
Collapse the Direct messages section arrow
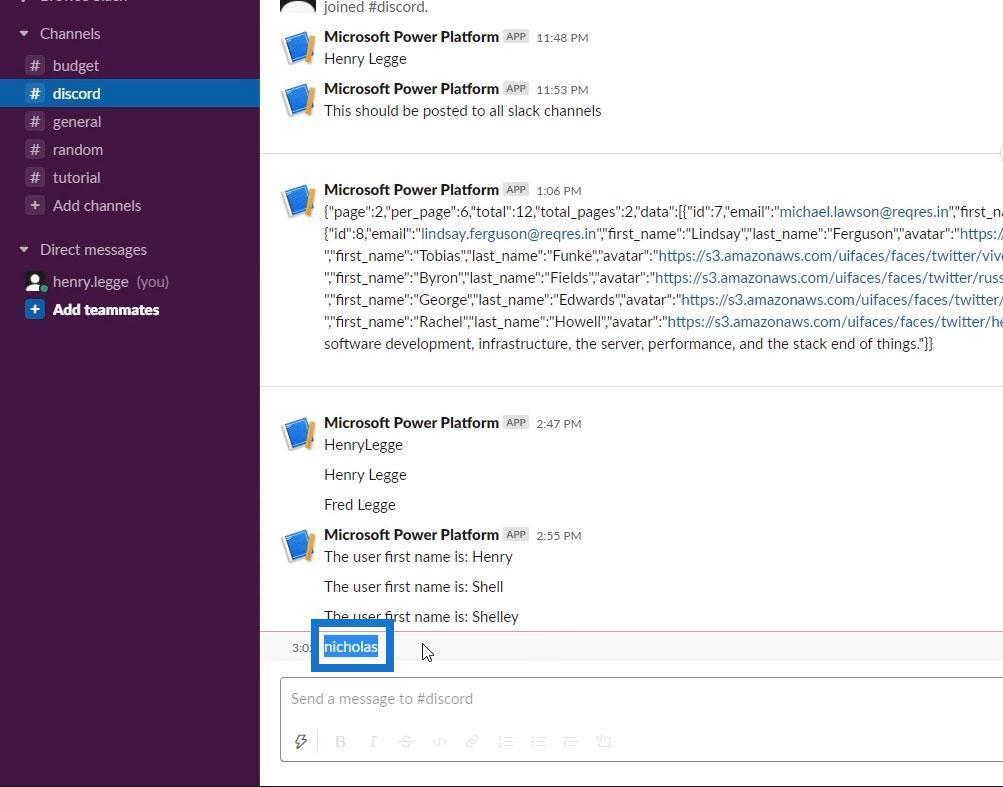point(24,250)
